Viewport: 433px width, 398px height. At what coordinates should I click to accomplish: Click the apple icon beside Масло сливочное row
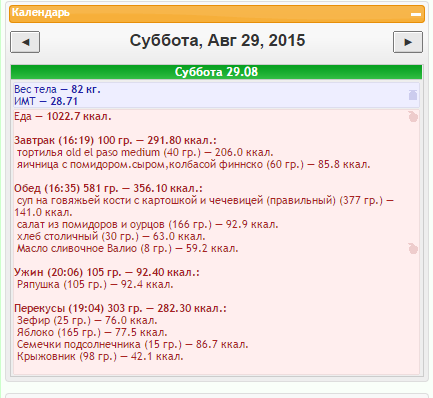[413, 249]
